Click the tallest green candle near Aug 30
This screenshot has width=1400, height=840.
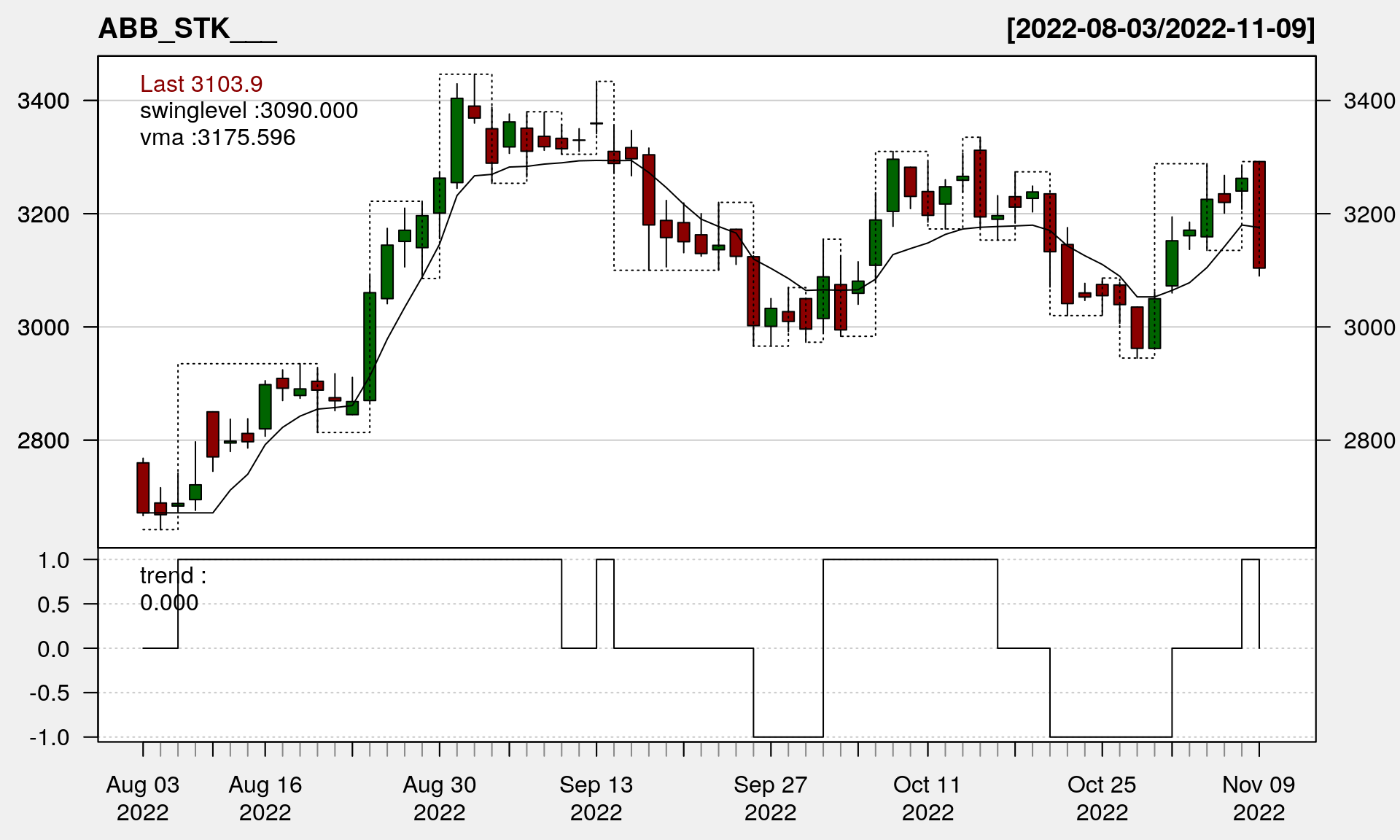[x=457, y=140]
